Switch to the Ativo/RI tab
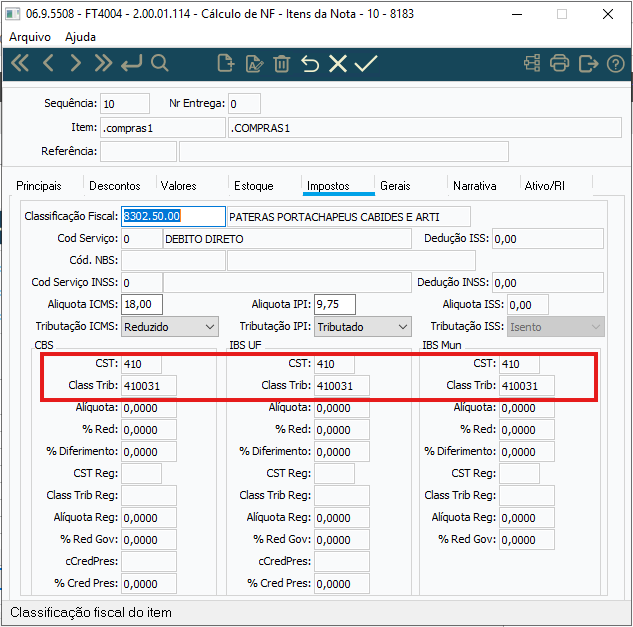This screenshot has width=633, height=627. pyautogui.click(x=545, y=186)
